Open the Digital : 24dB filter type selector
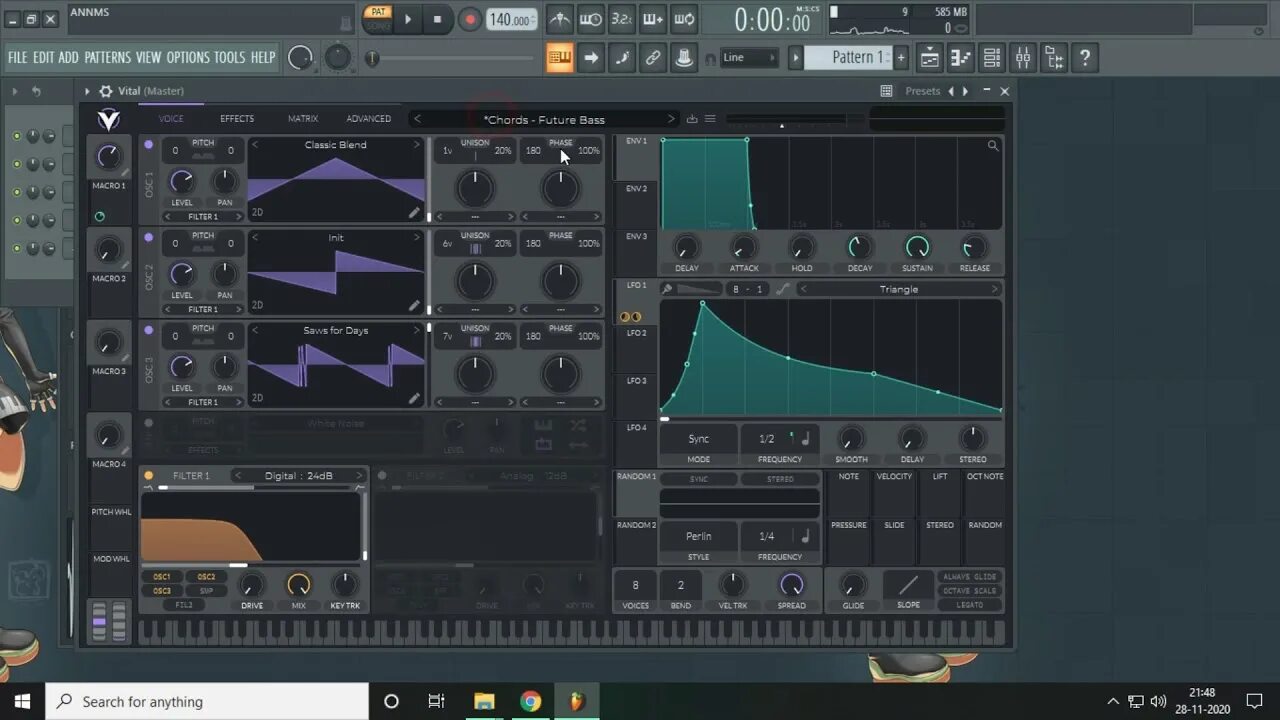This screenshot has width=1280, height=720. [x=298, y=476]
